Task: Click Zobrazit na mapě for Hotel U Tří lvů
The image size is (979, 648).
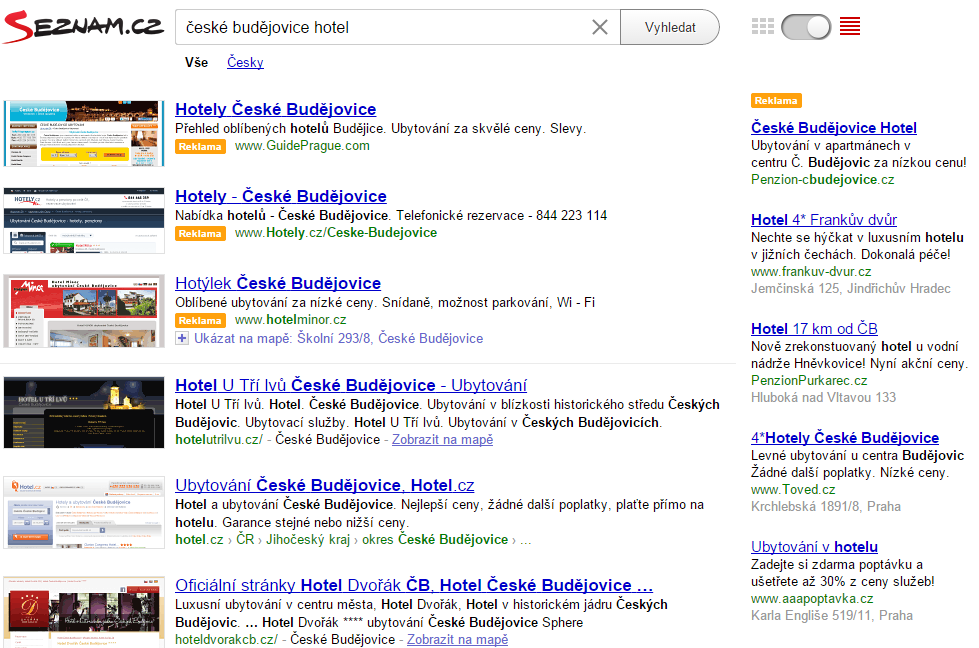Action: pos(442,439)
